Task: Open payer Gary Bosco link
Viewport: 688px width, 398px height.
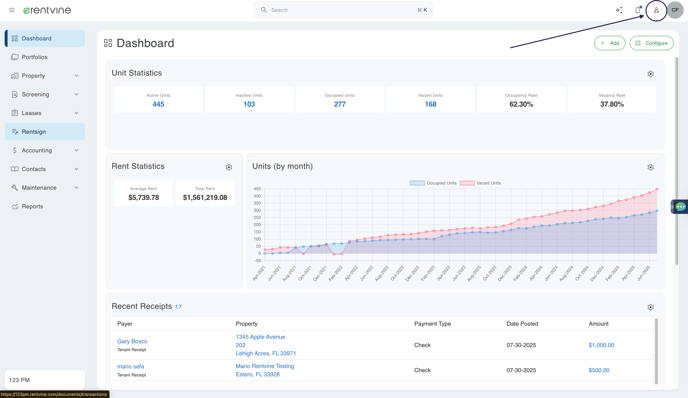Action: tap(132, 341)
